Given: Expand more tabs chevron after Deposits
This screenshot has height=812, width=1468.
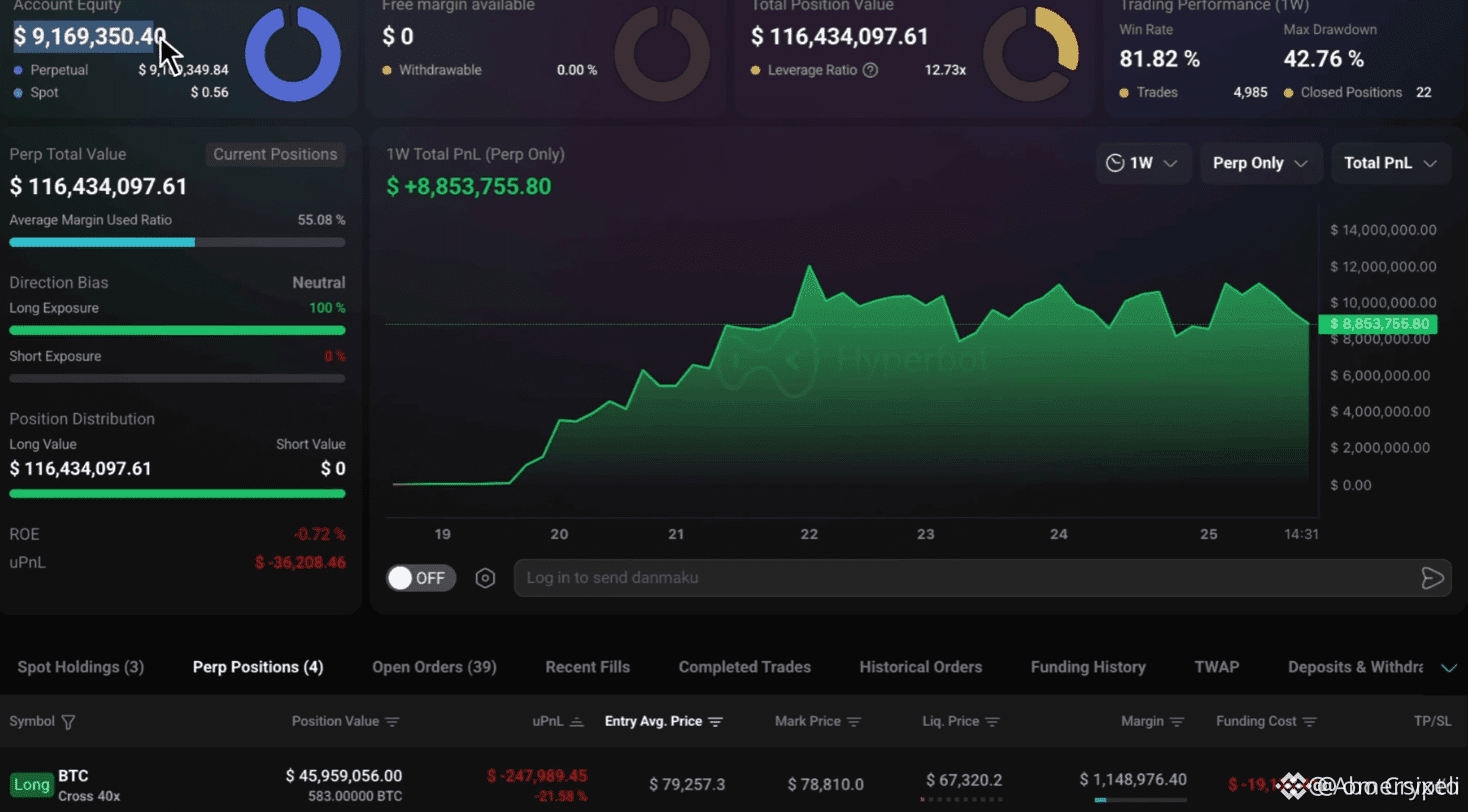Looking at the screenshot, I should pos(1449,668).
